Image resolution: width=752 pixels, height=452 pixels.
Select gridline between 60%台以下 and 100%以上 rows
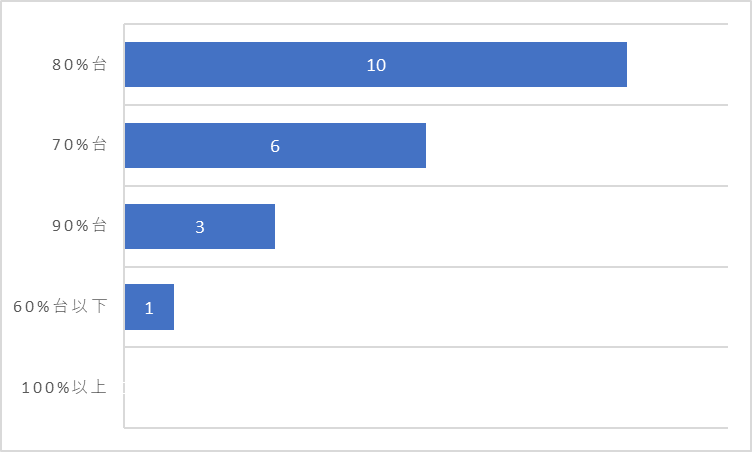[426, 346]
